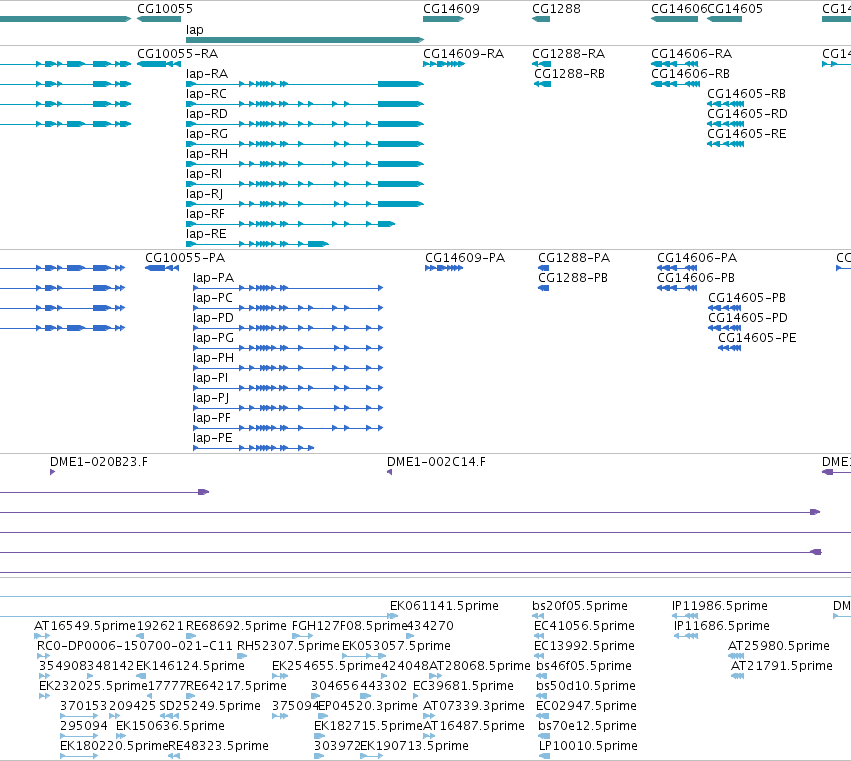Click the lap-RD transcript label
This screenshot has width=851, height=761.
tap(206, 114)
